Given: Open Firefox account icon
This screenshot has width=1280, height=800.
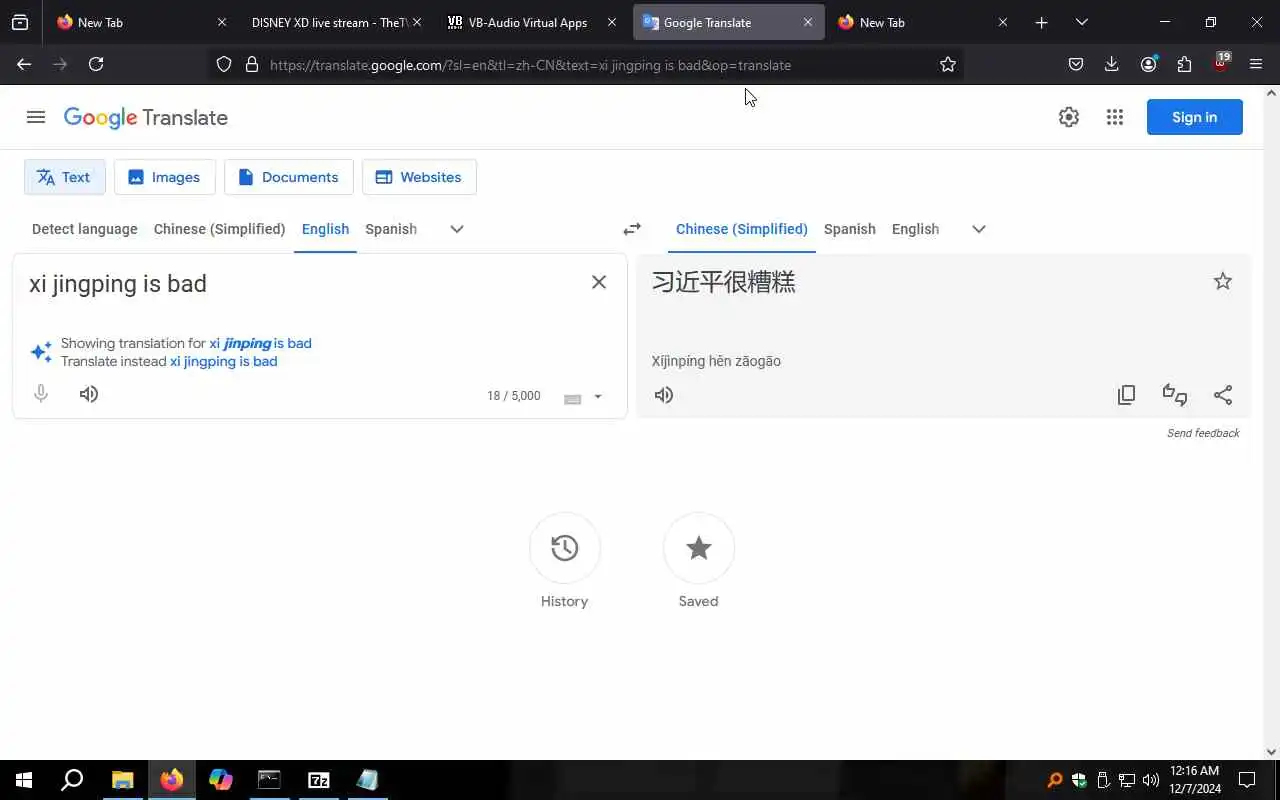Looking at the screenshot, I should point(1148,64).
